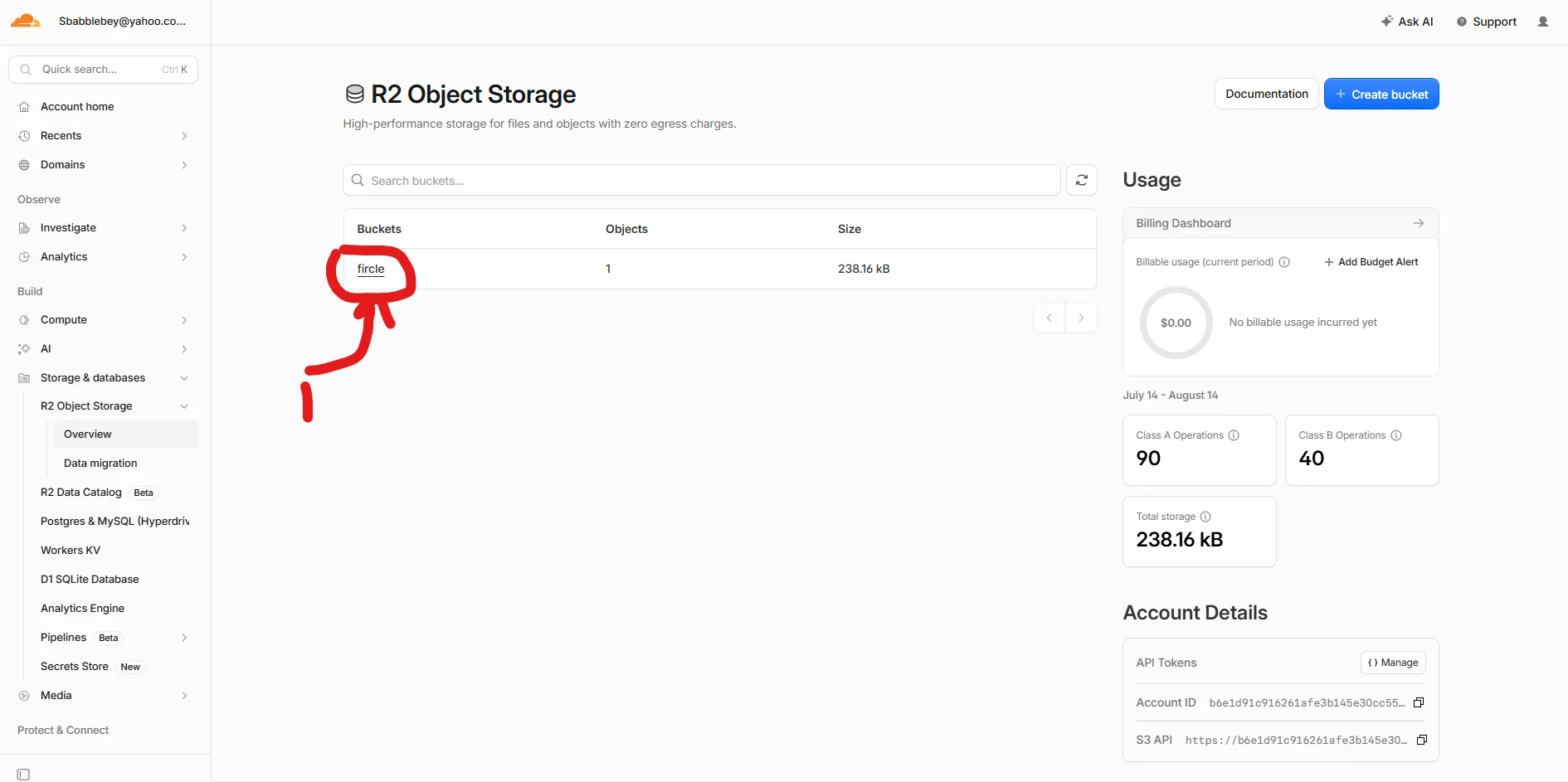Show info for Total storage

(x=1205, y=517)
